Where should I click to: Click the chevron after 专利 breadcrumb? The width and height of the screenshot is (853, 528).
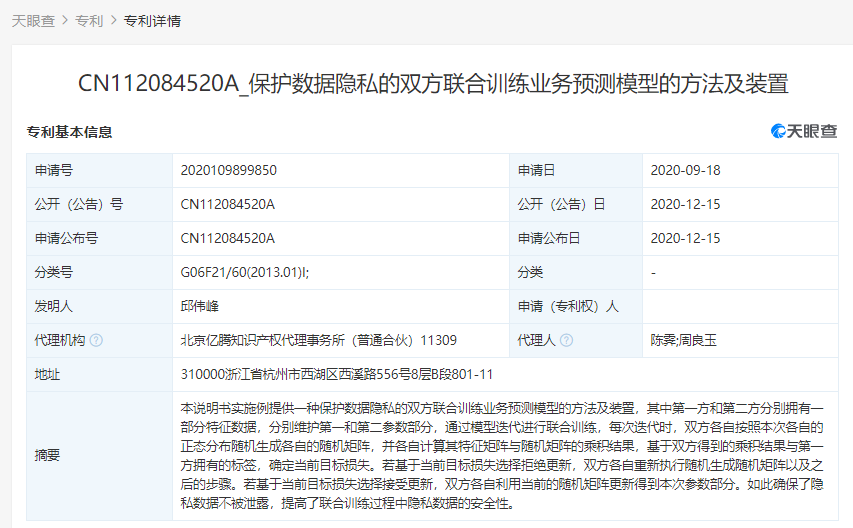coord(113,20)
